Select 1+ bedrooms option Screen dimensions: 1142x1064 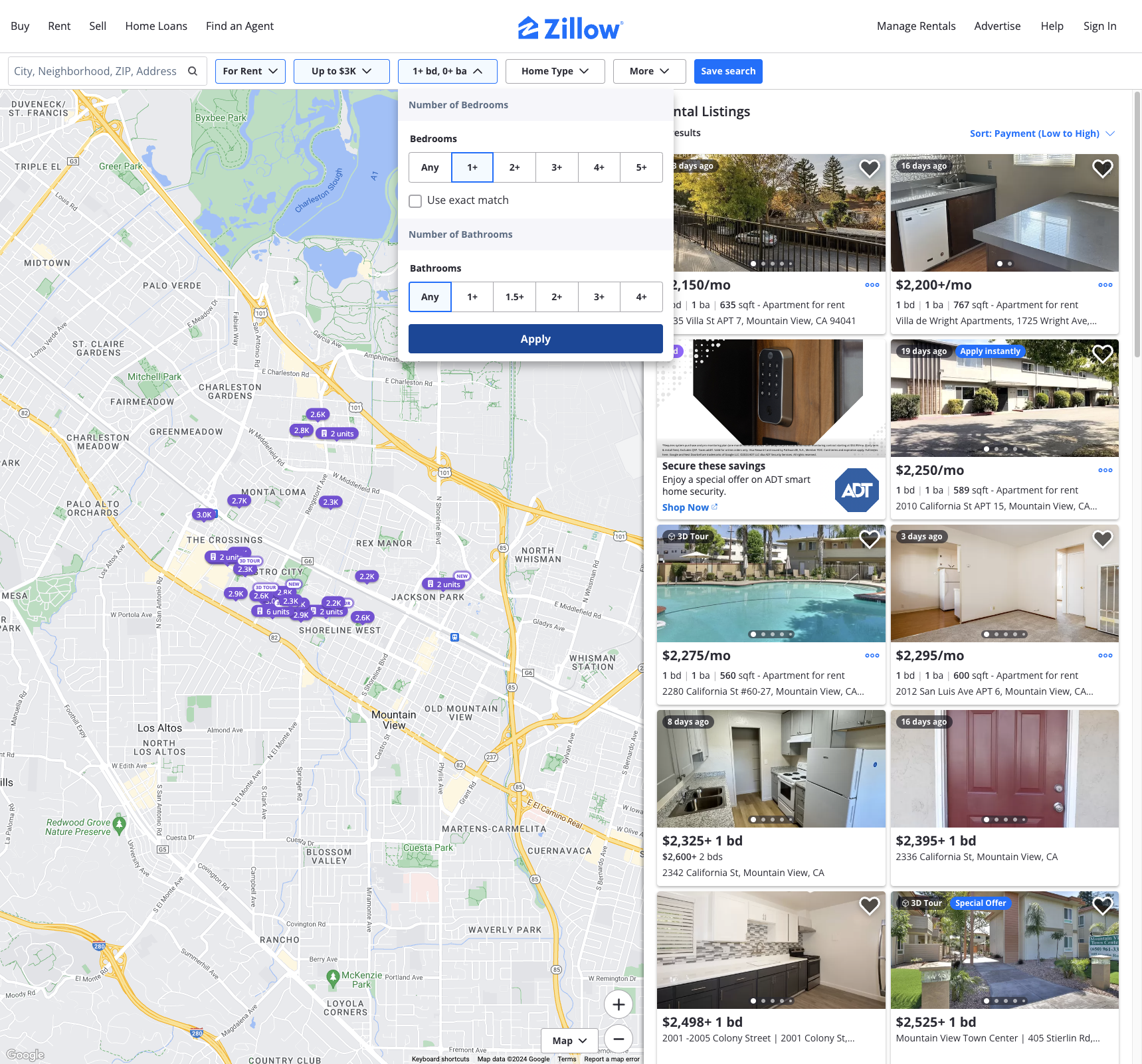point(472,167)
